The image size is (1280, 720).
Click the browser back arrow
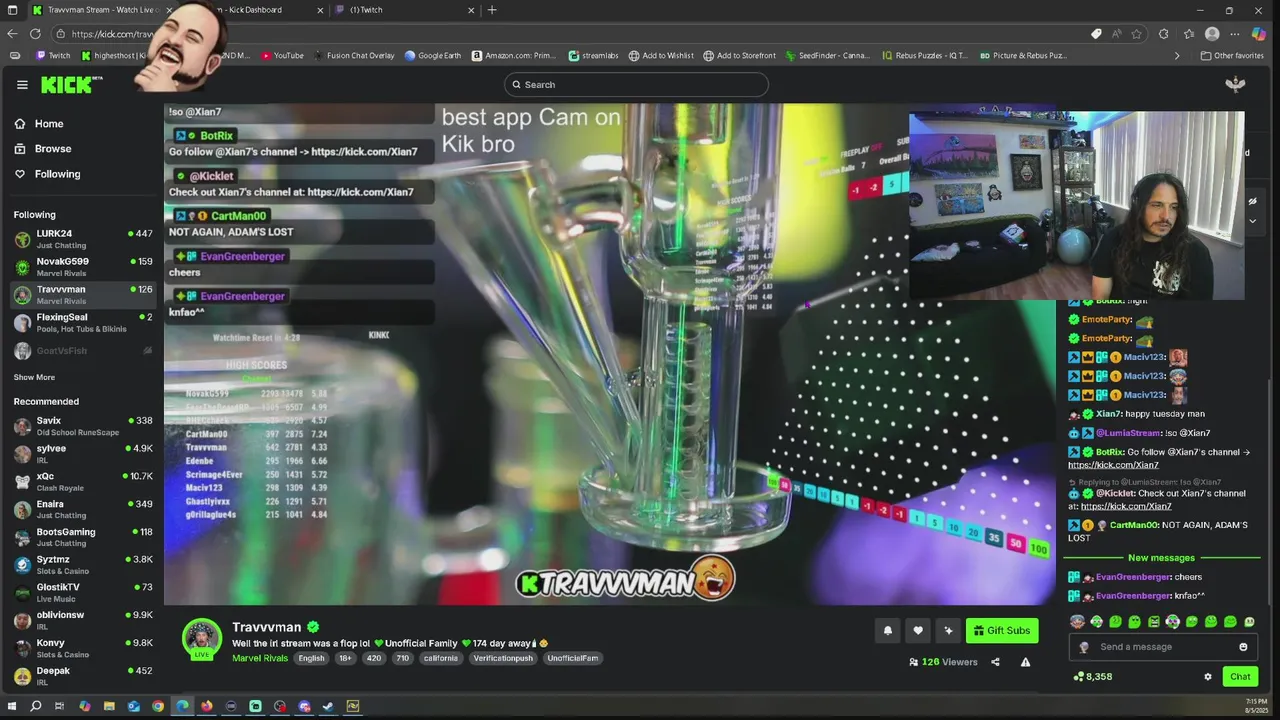(x=12, y=34)
